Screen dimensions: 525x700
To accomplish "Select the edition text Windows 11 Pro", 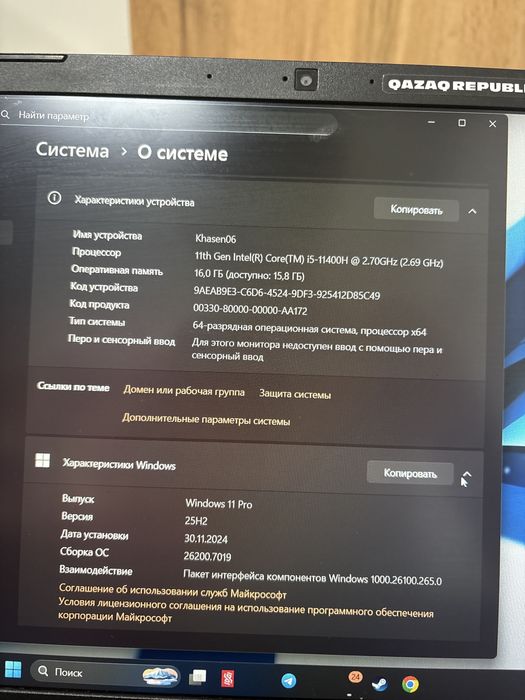I will (219, 504).
